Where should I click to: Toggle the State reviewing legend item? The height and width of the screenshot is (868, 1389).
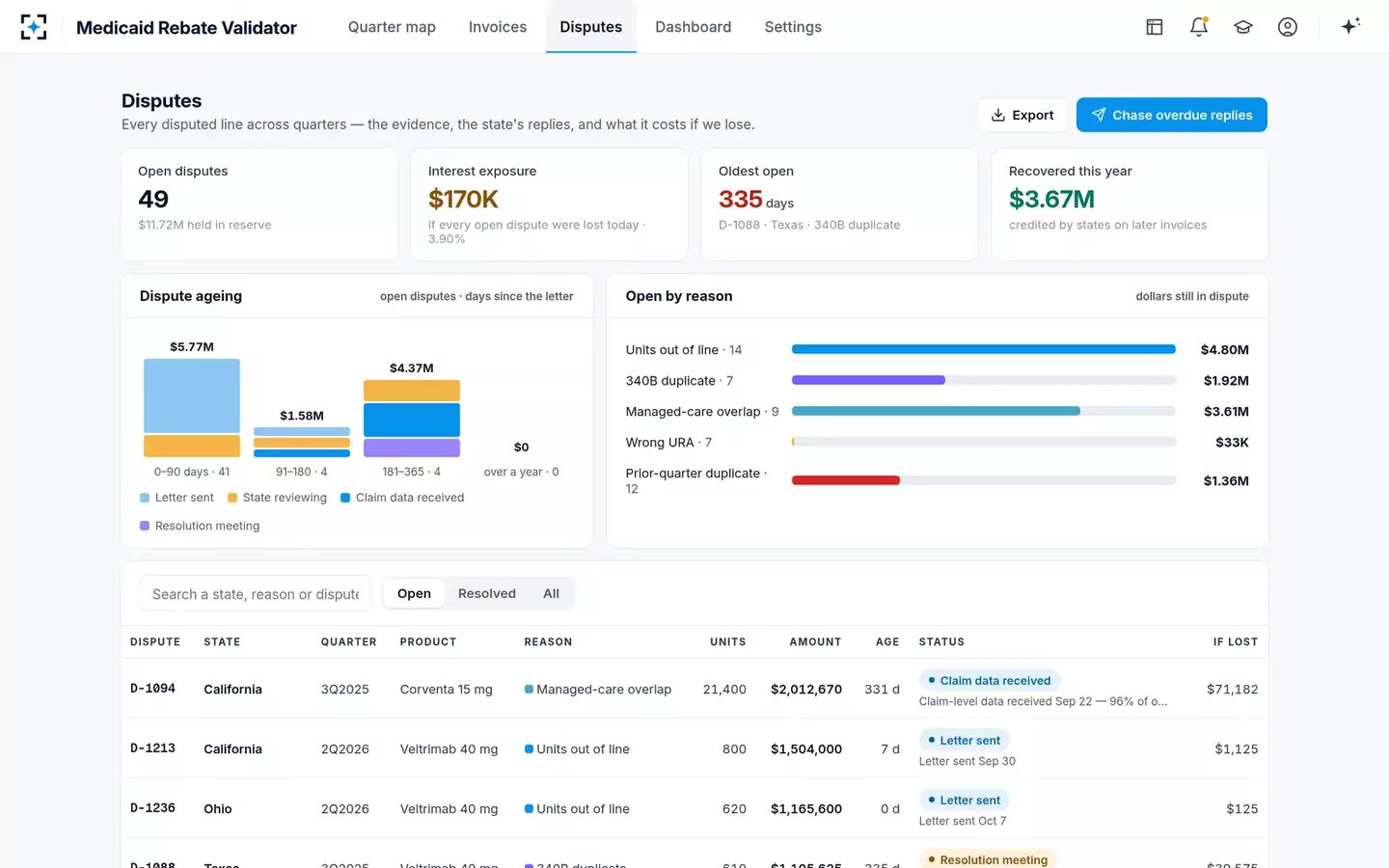[277, 498]
